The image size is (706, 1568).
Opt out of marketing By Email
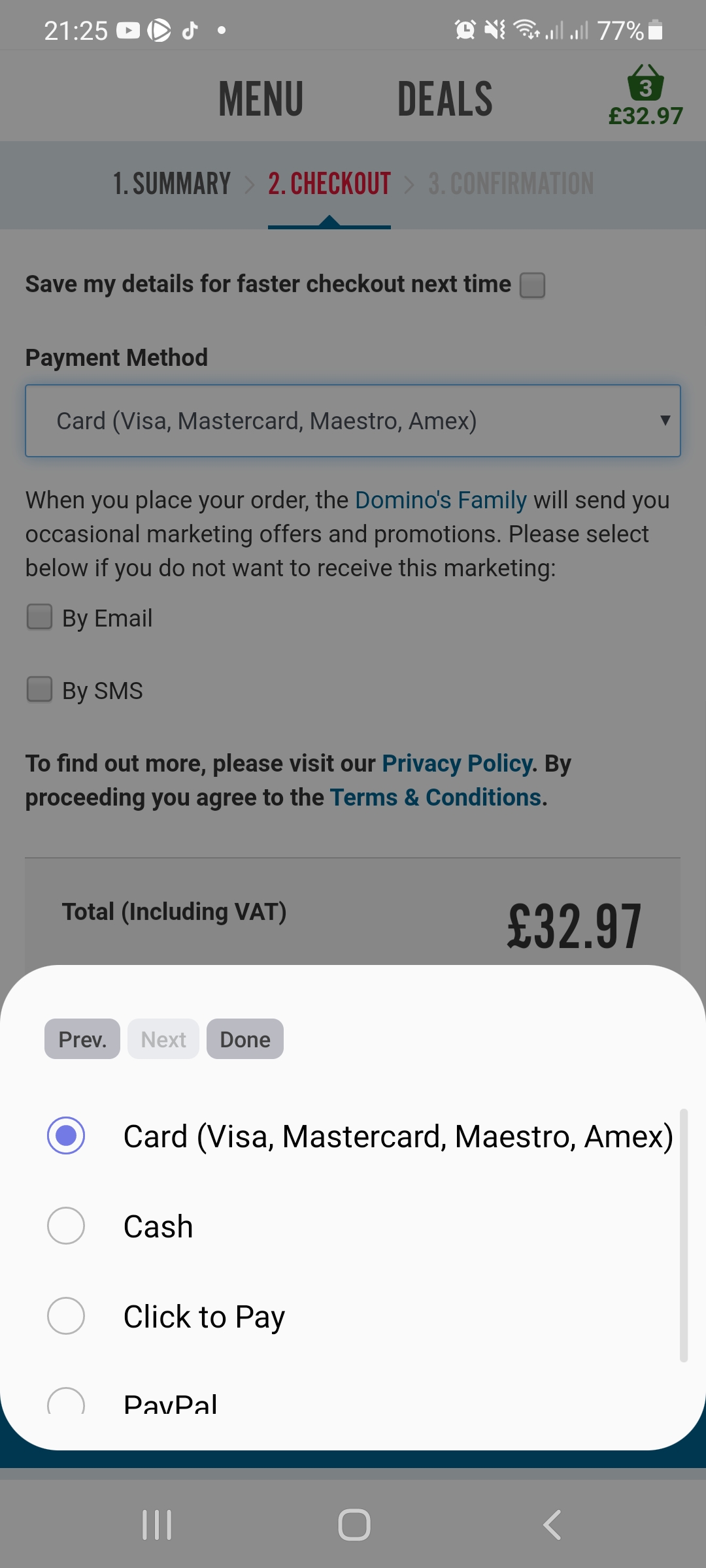[x=40, y=617]
